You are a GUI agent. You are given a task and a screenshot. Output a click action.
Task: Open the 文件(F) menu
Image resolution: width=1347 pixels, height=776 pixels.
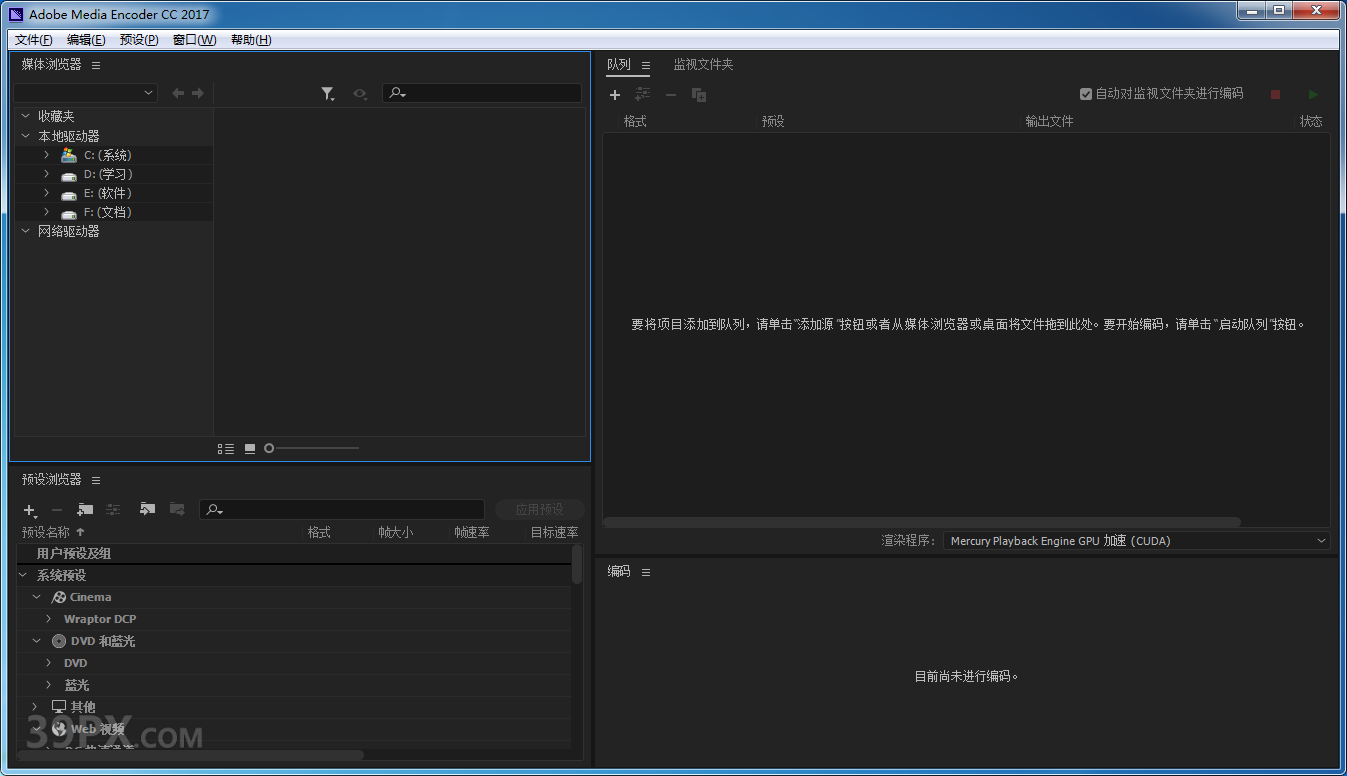point(34,40)
